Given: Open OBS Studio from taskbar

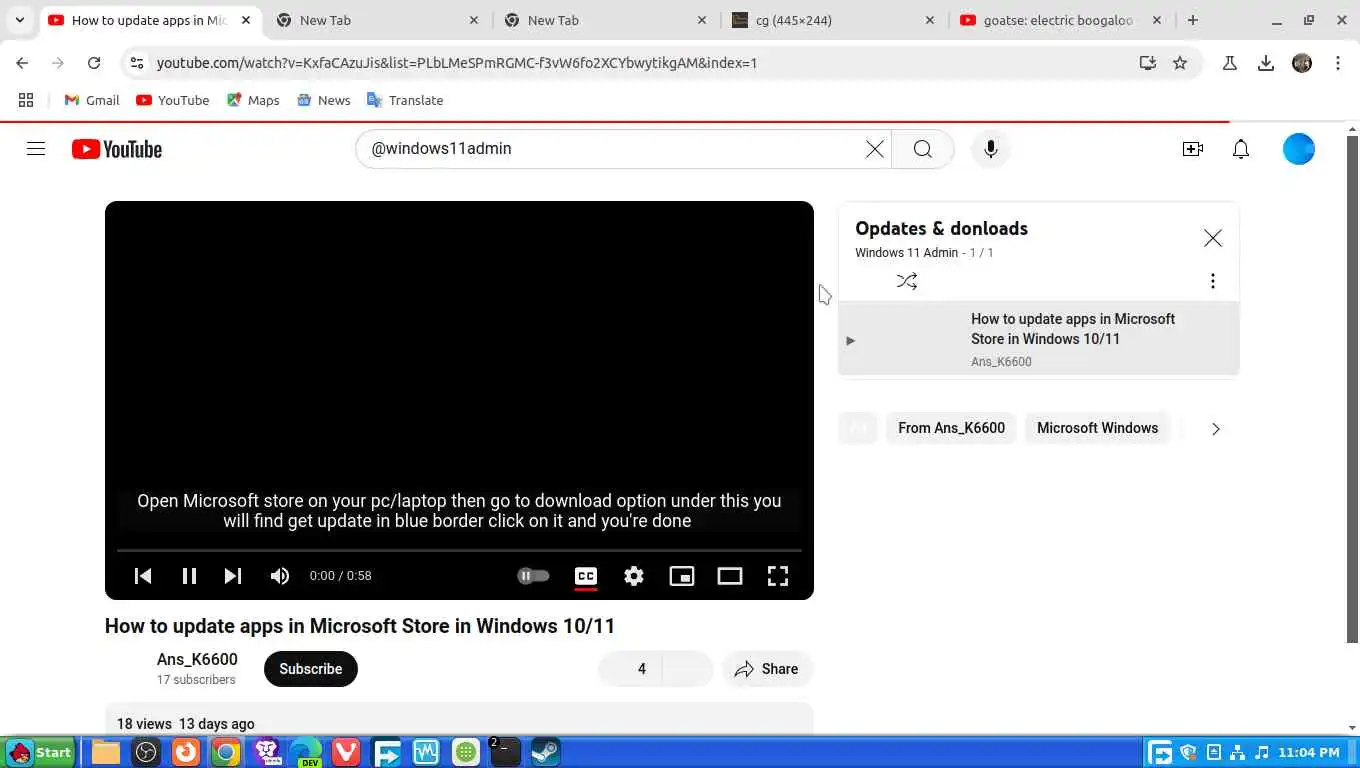Looking at the screenshot, I should point(146,752).
